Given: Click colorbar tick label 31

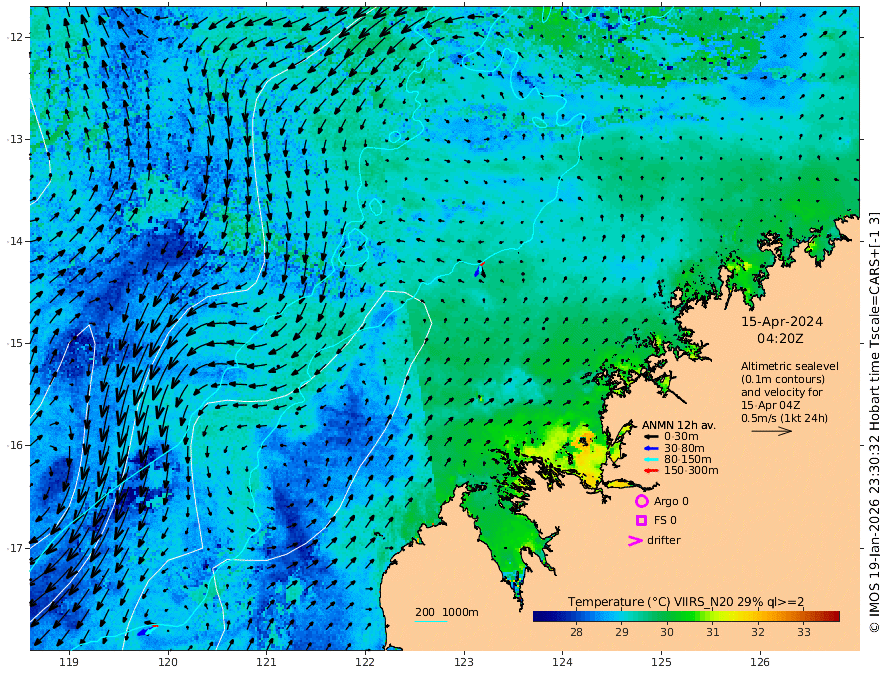Looking at the screenshot, I should 713,632.
